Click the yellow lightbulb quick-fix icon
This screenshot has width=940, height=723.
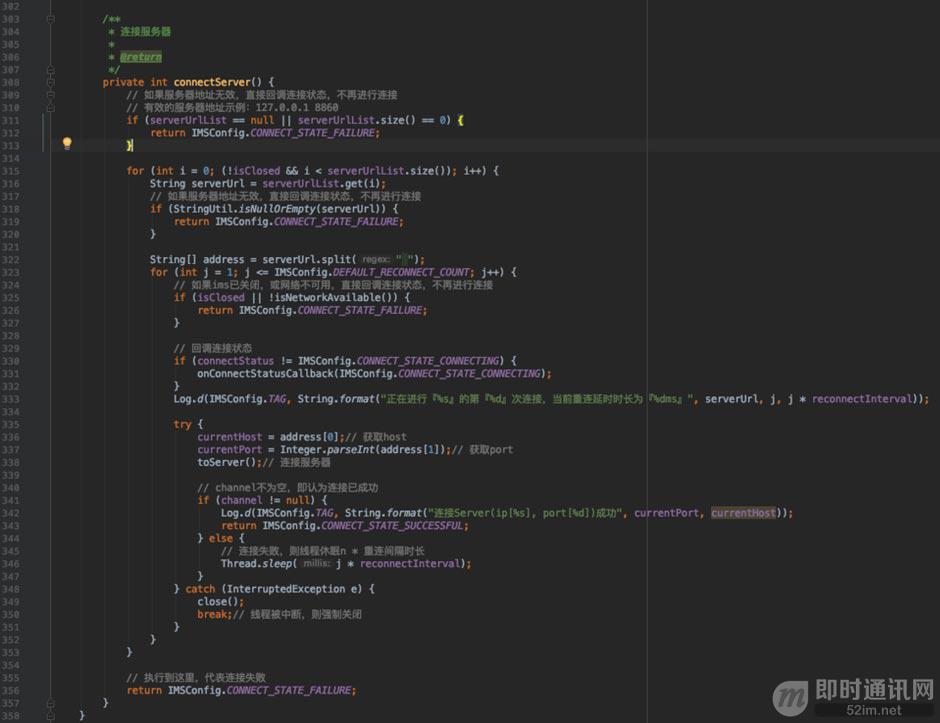(x=67, y=143)
